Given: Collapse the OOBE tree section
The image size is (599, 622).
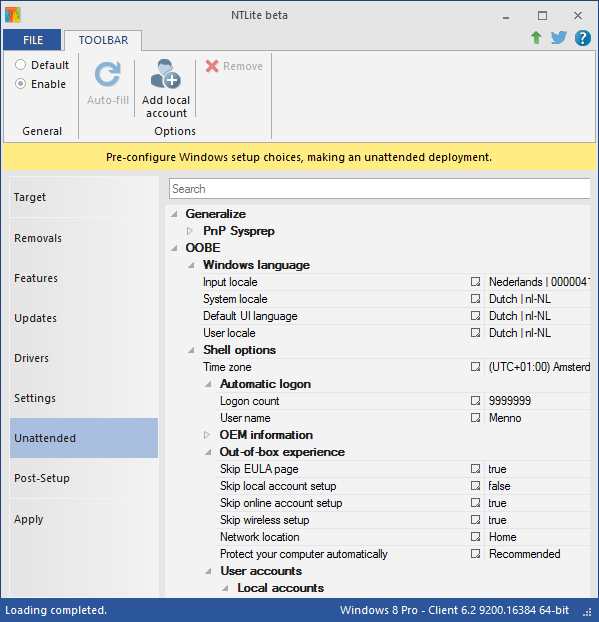Looking at the screenshot, I should 174,248.
